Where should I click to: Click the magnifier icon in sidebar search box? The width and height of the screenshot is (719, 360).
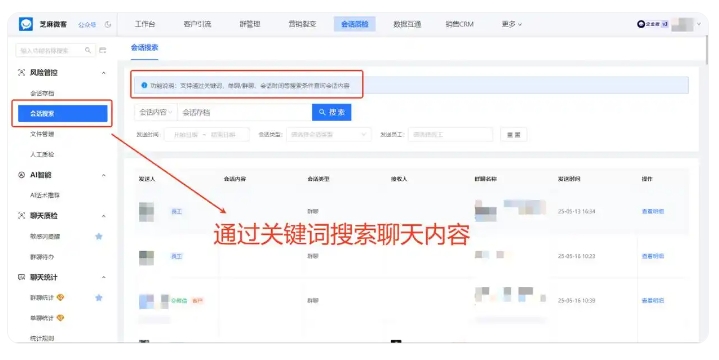[88, 50]
